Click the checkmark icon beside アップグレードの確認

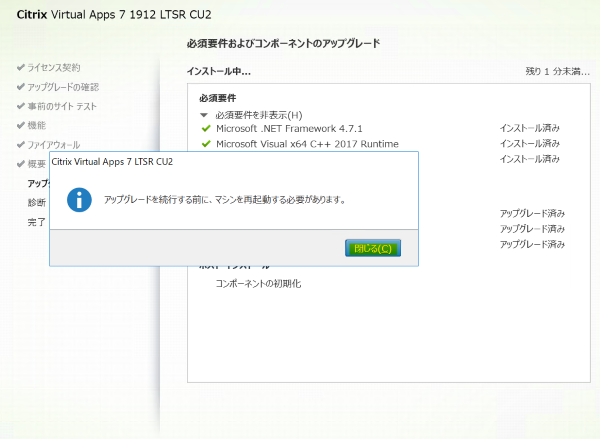21,87
